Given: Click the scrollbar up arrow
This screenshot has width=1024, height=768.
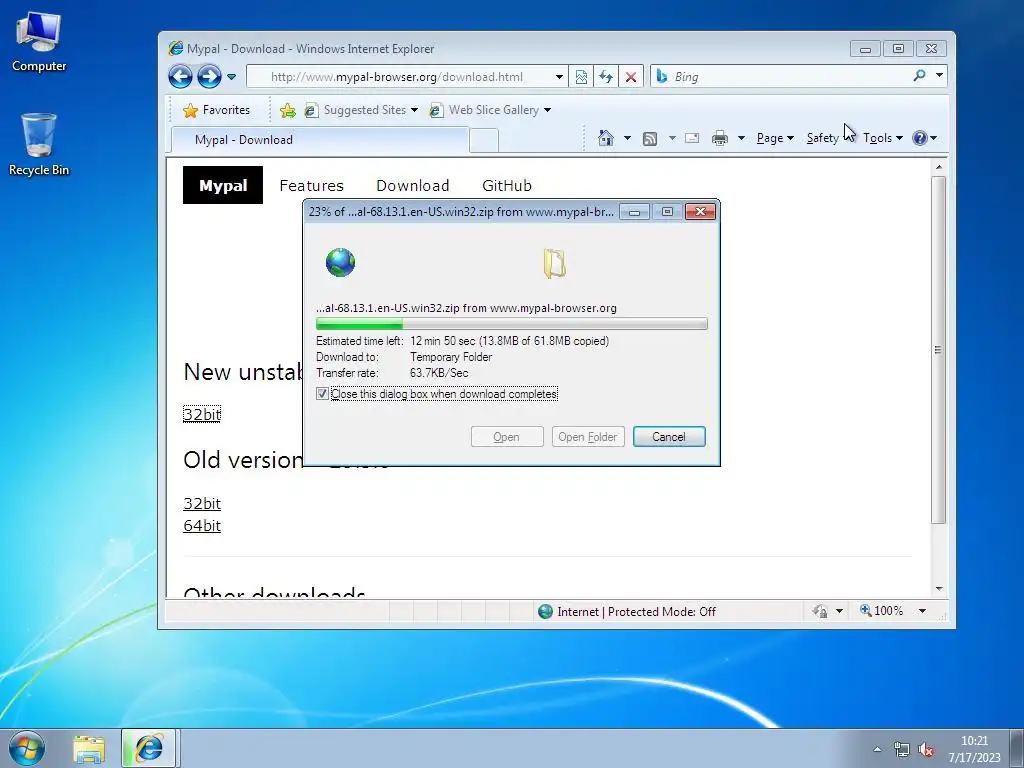Looking at the screenshot, I should [x=938, y=167].
